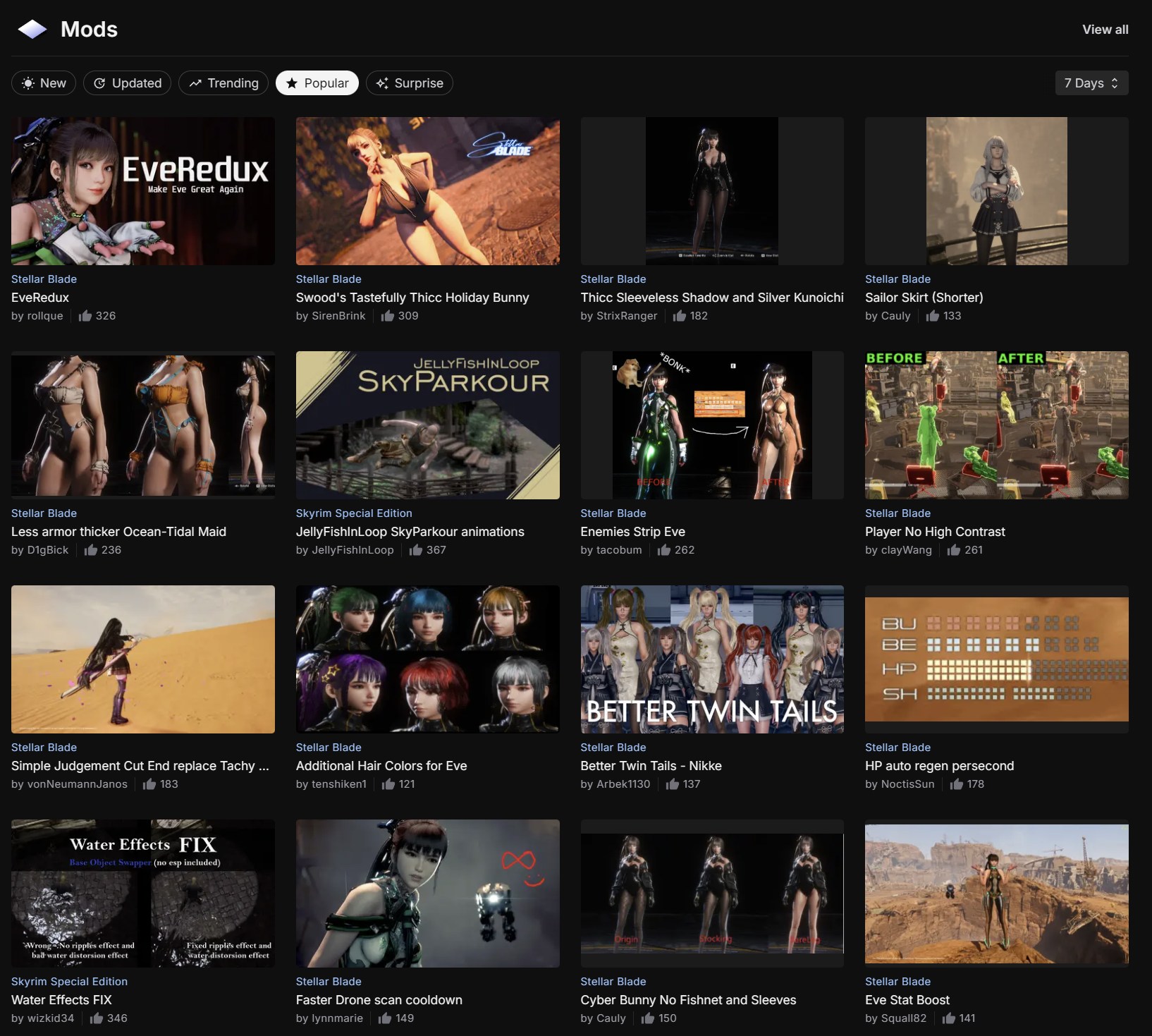This screenshot has height=1036, width=1152.
Task: Open the Water Effects FIX thumbnail
Action: point(143,894)
